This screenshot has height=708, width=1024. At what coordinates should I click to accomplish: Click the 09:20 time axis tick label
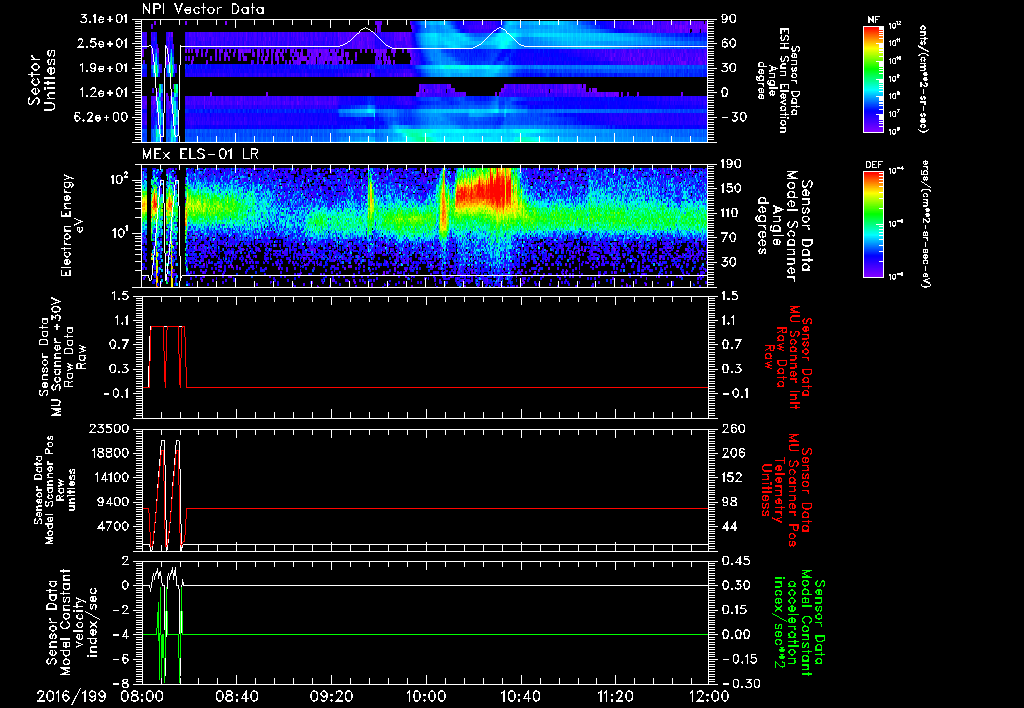(331, 696)
